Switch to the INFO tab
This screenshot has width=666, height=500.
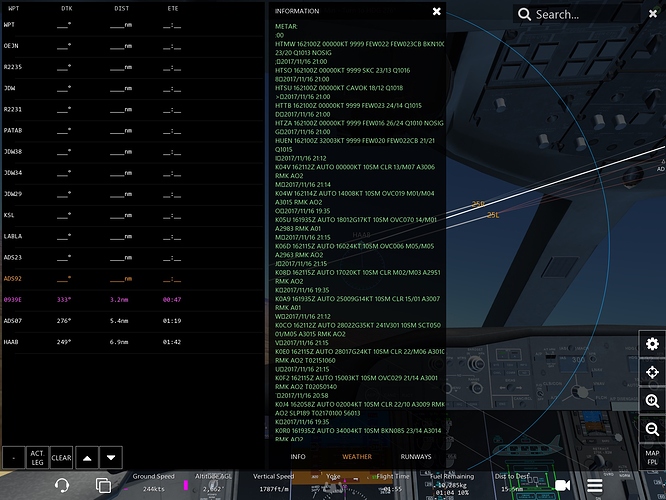coord(298,457)
